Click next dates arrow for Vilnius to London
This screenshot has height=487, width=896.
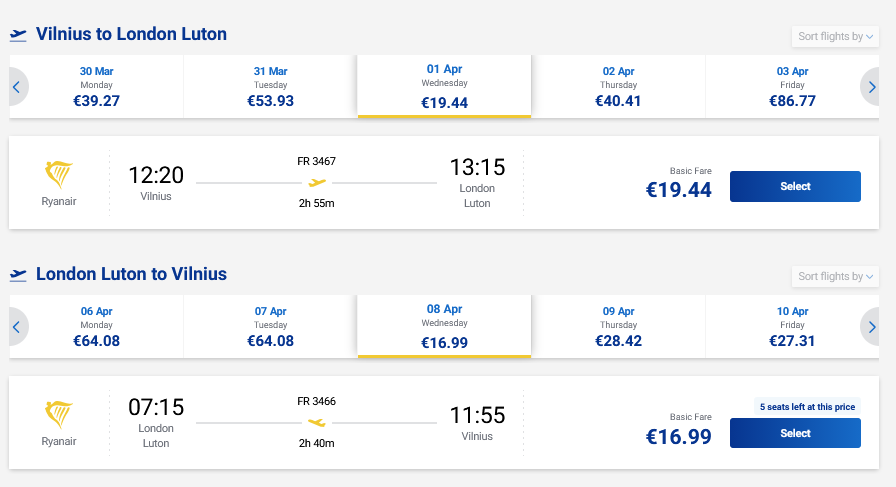point(872,87)
